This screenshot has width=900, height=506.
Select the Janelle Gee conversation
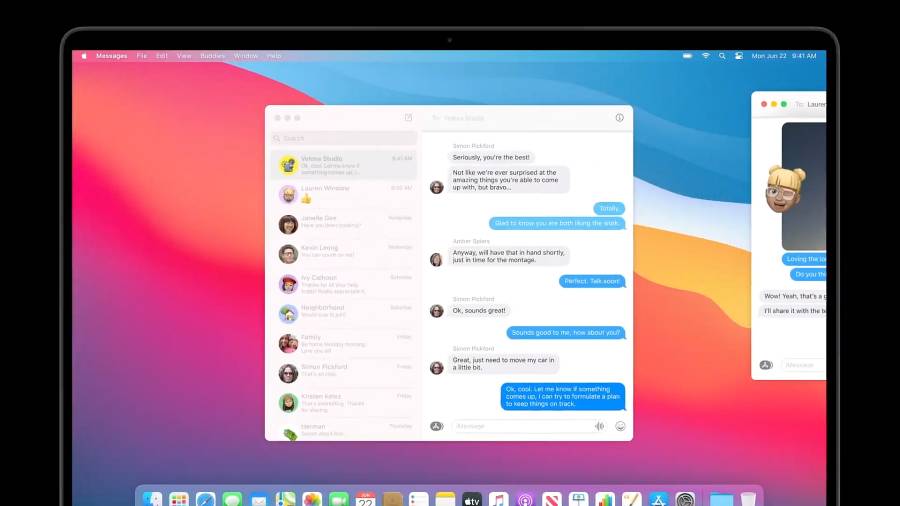coord(344,224)
